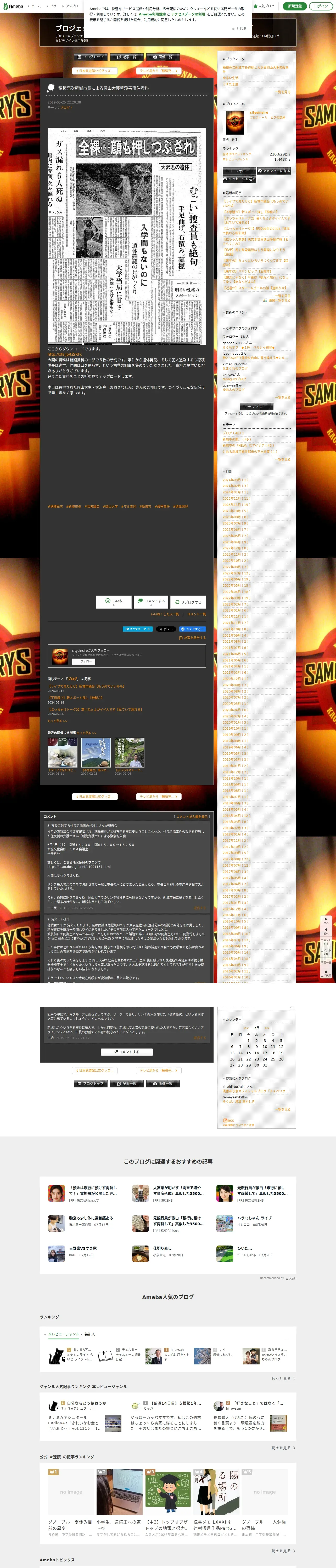This screenshot has width=336, height=1568.
Task: Click ブログ(407) theme link in sidebar
Action: coord(232,433)
